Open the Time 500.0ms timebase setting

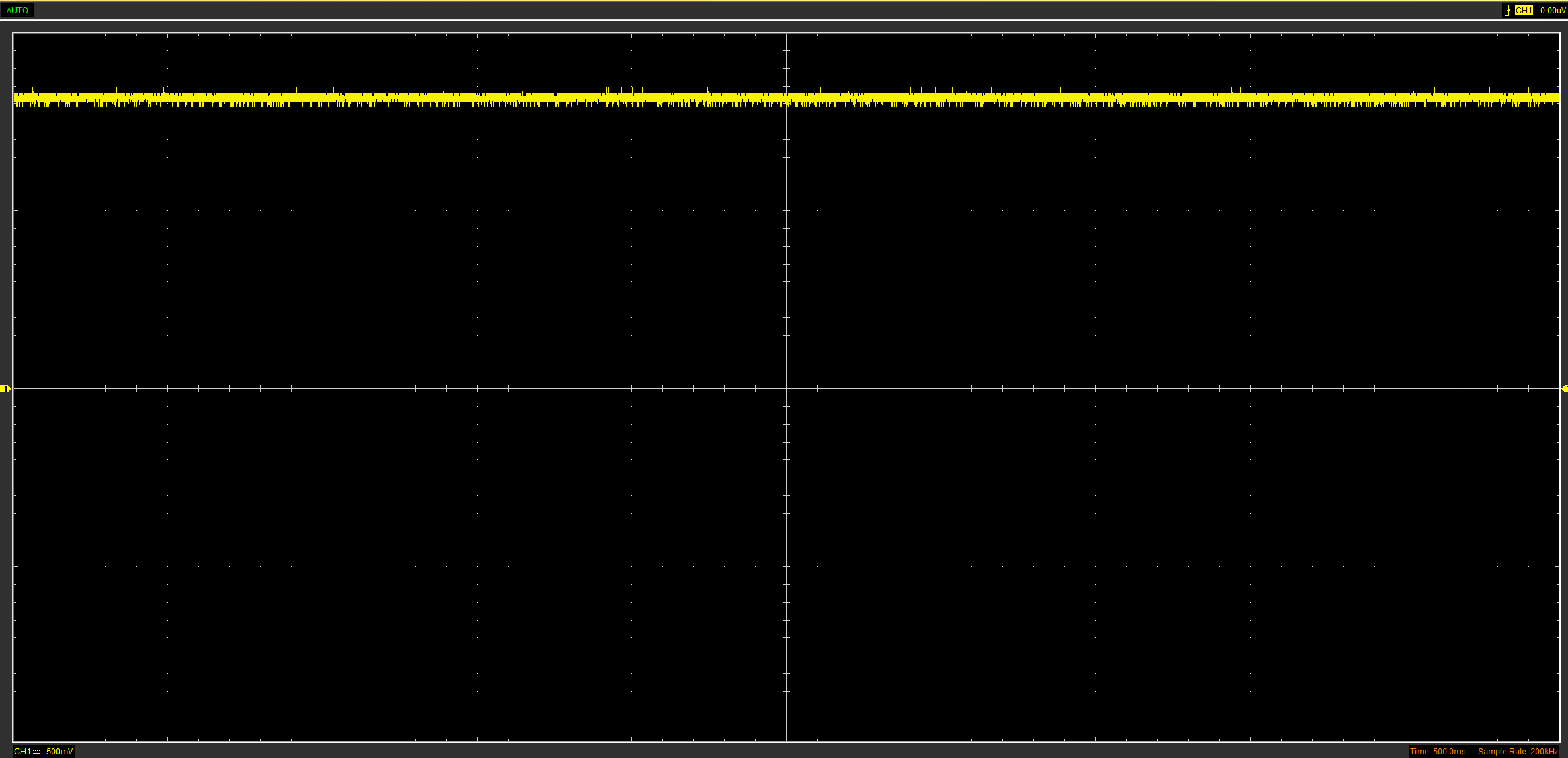coord(1437,752)
